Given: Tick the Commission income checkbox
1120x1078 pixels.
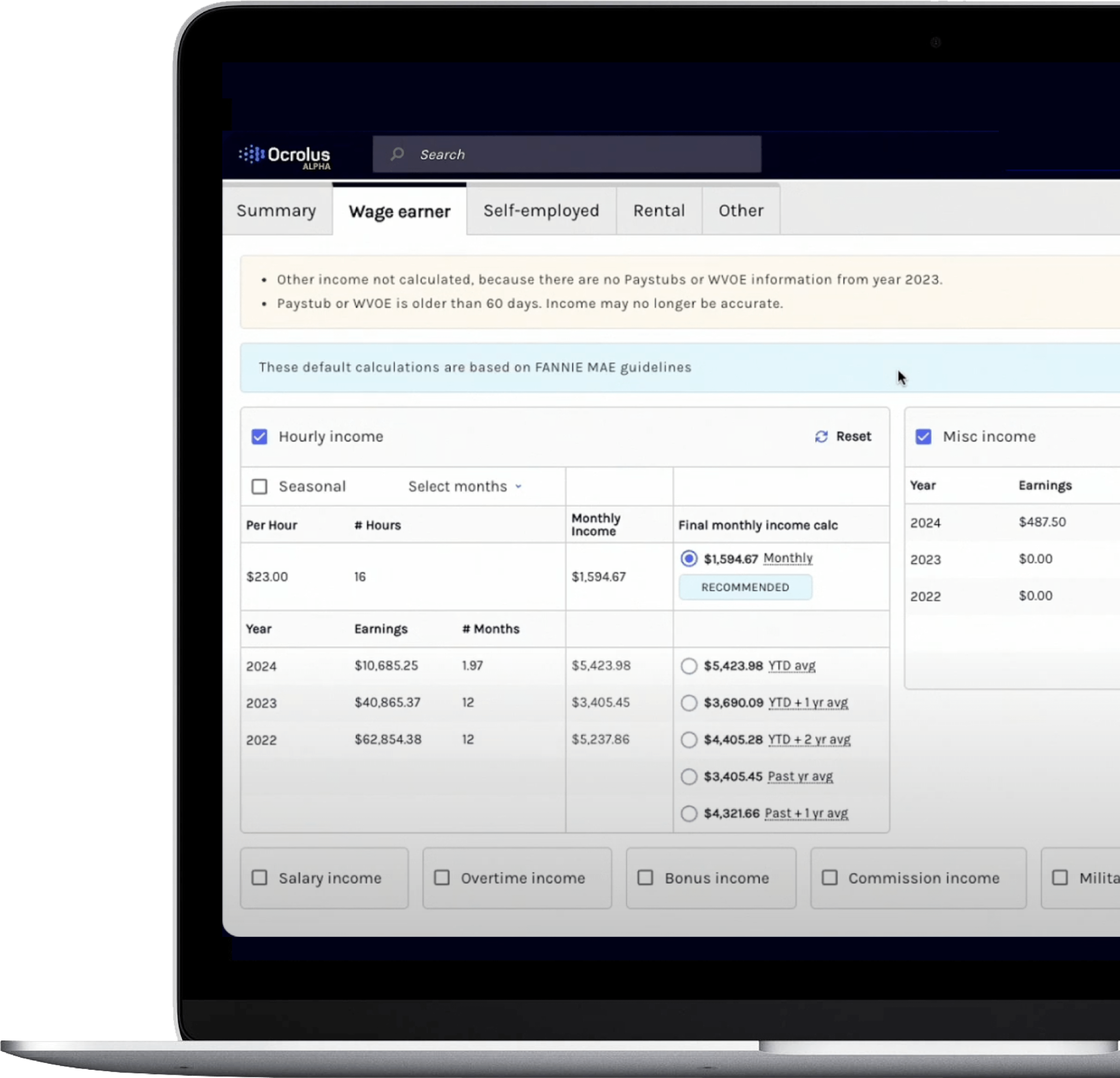Looking at the screenshot, I should [x=829, y=877].
